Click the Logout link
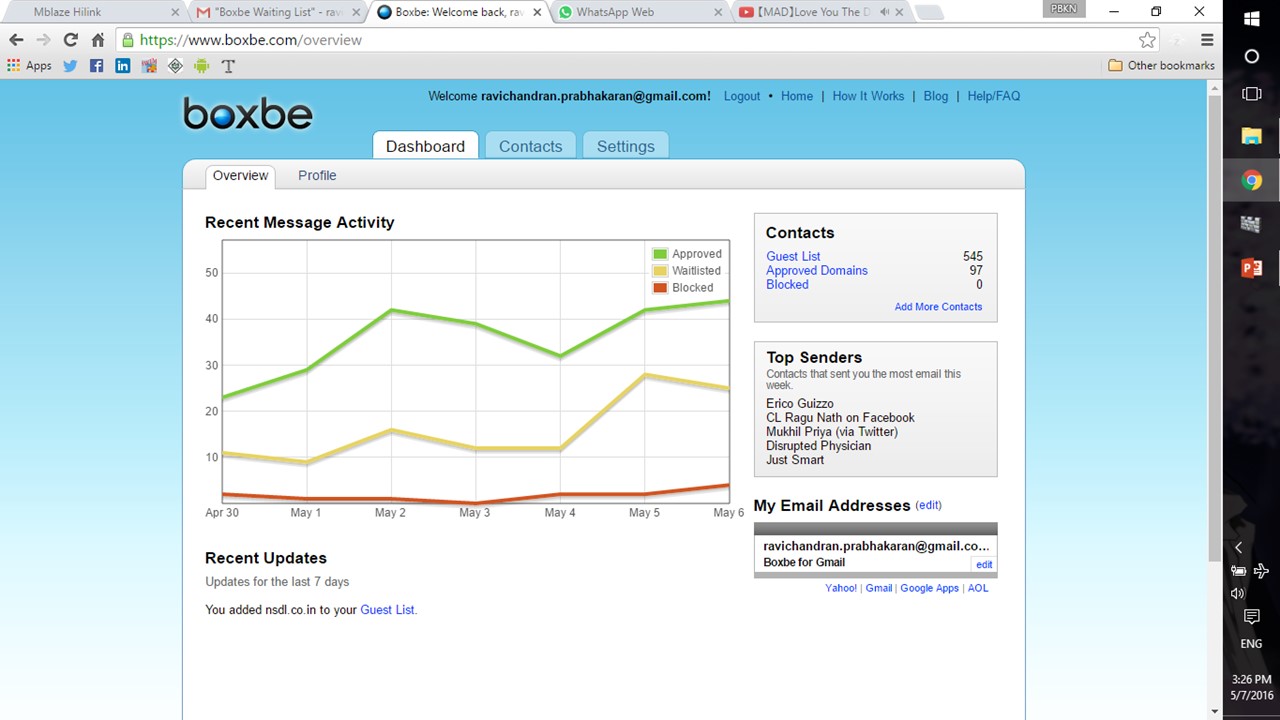Image resolution: width=1280 pixels, height=720 pixels. point(741,96)
